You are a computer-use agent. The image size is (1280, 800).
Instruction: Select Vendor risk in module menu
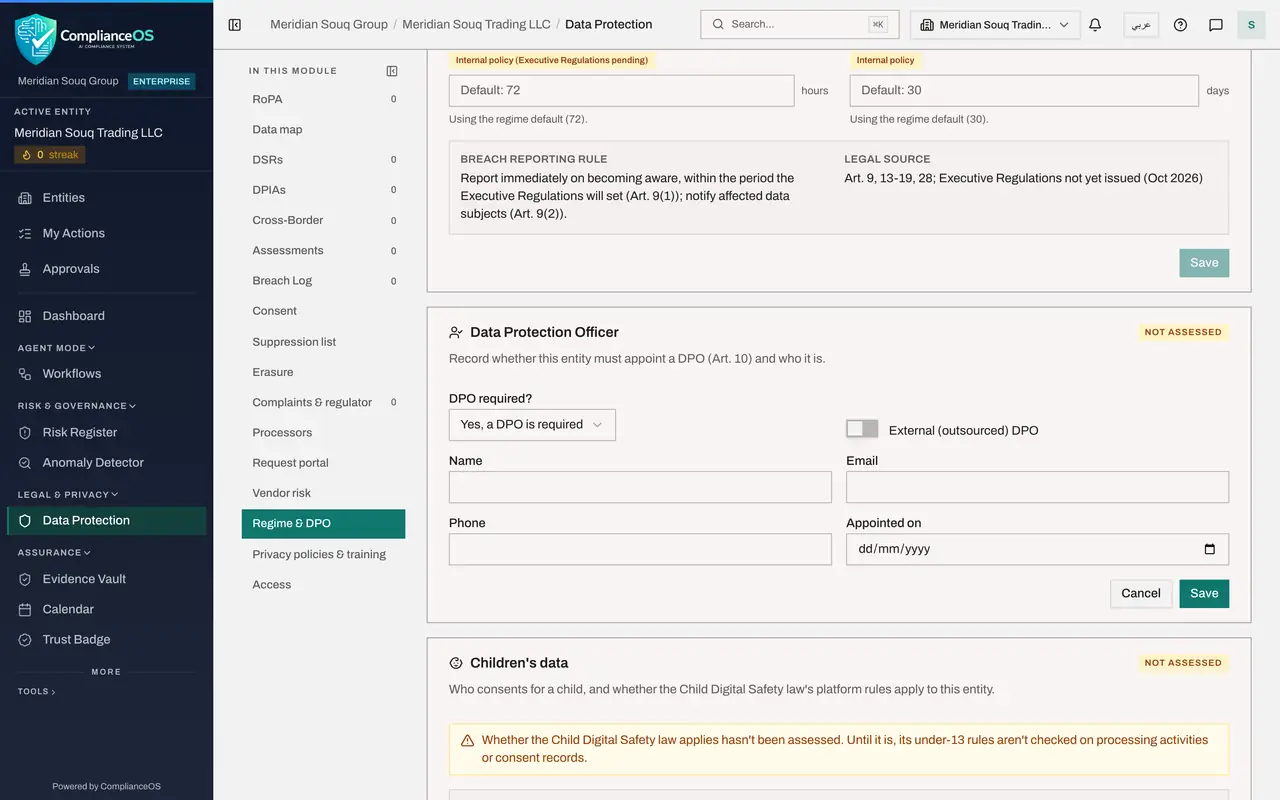pyautogui.click(x=323, y=493)
